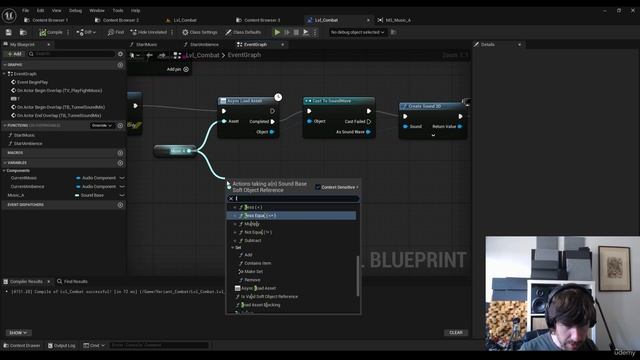Switch to the Content Browser 2 tab
The width and height of the screenshot is (640, 360).
coord(117,20)
